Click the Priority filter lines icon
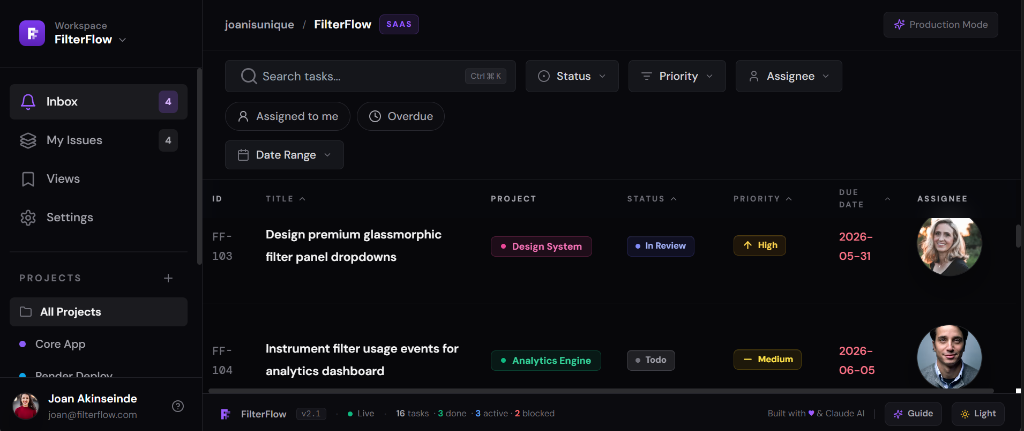 click(647, 76)
